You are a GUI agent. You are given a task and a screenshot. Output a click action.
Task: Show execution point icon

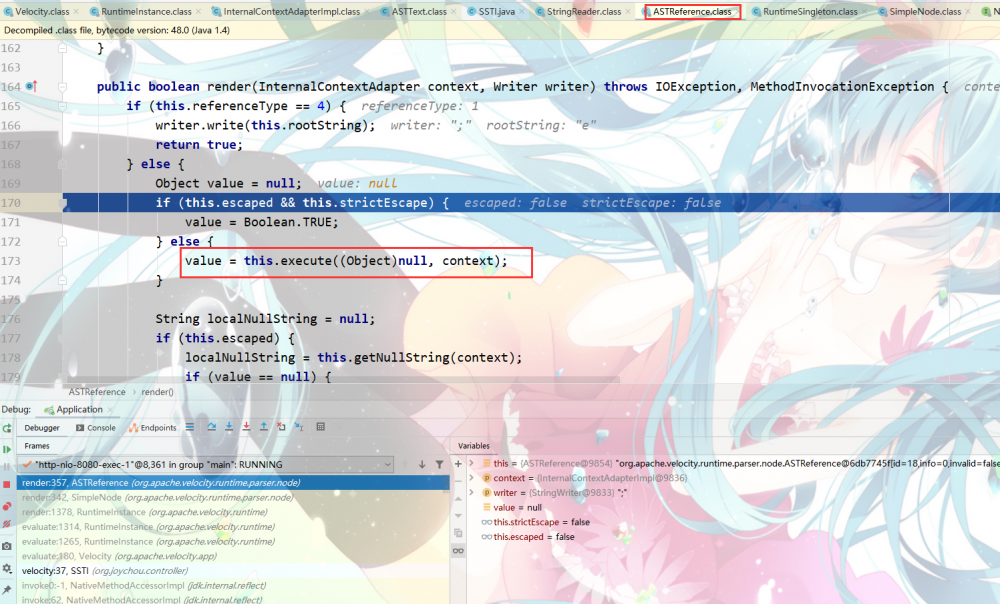190,427
